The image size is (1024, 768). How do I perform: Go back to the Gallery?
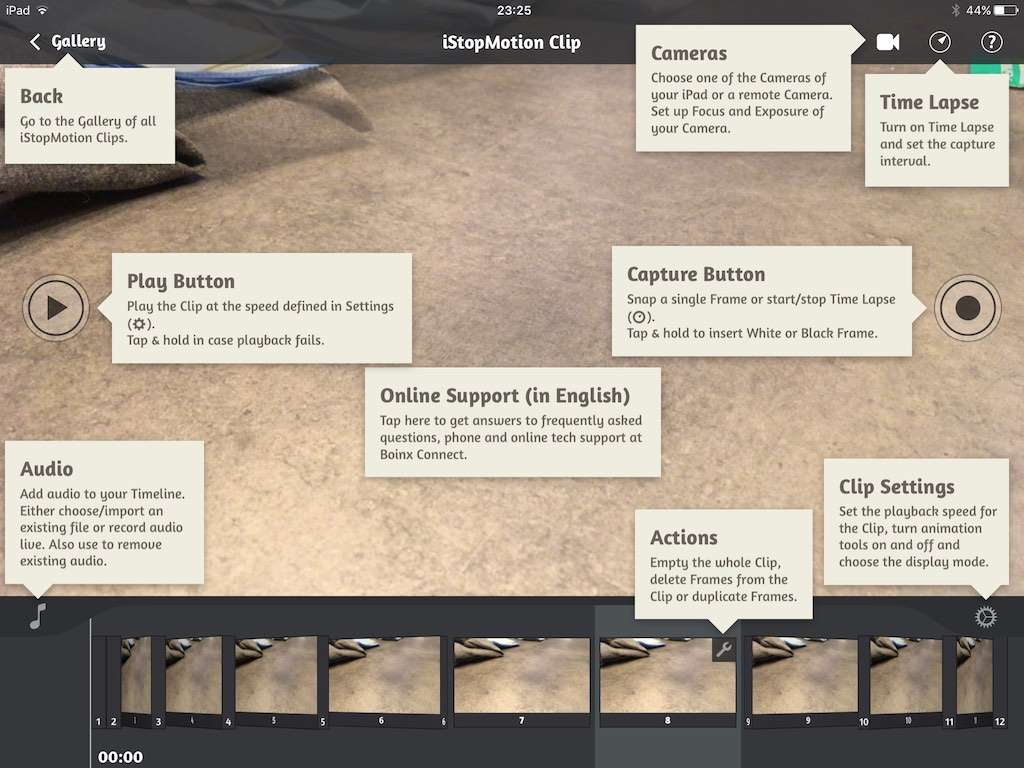tap(68, 42)
